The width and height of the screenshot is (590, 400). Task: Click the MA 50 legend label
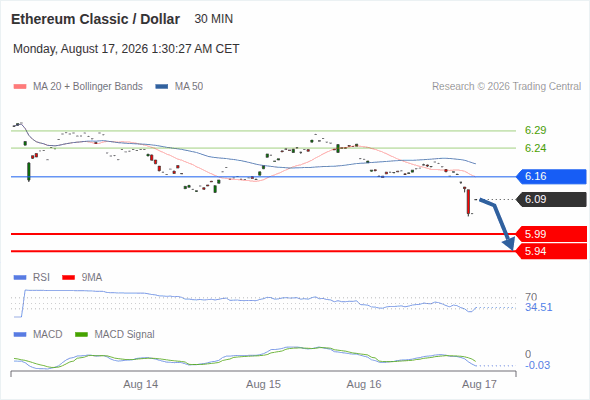(x=189, y=87)
